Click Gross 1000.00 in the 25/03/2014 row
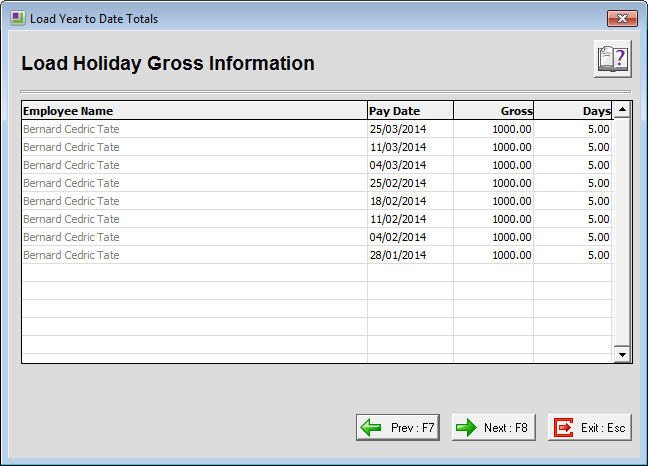Image resolution: width=648 pixels, height=466 pixels. [x=493, y=129]
